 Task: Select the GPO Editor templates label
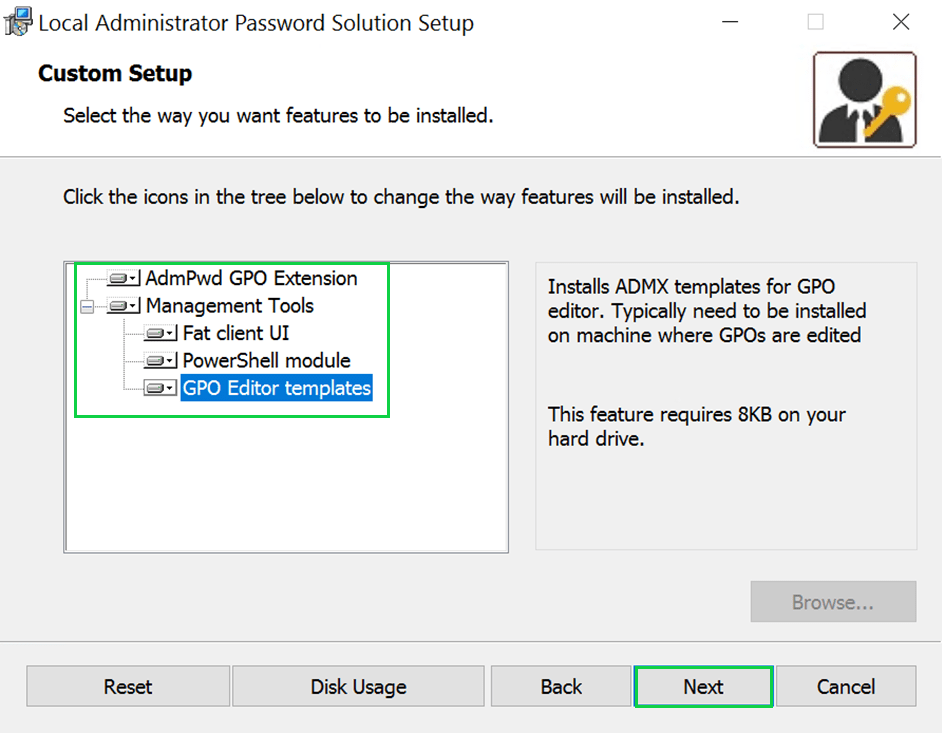277,388
